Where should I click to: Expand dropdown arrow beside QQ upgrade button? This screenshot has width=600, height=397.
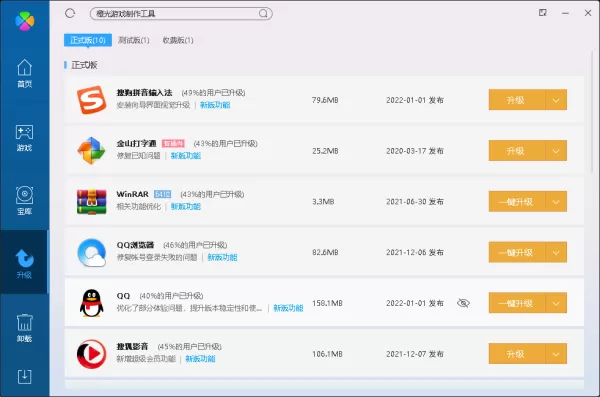pos(556,303)
